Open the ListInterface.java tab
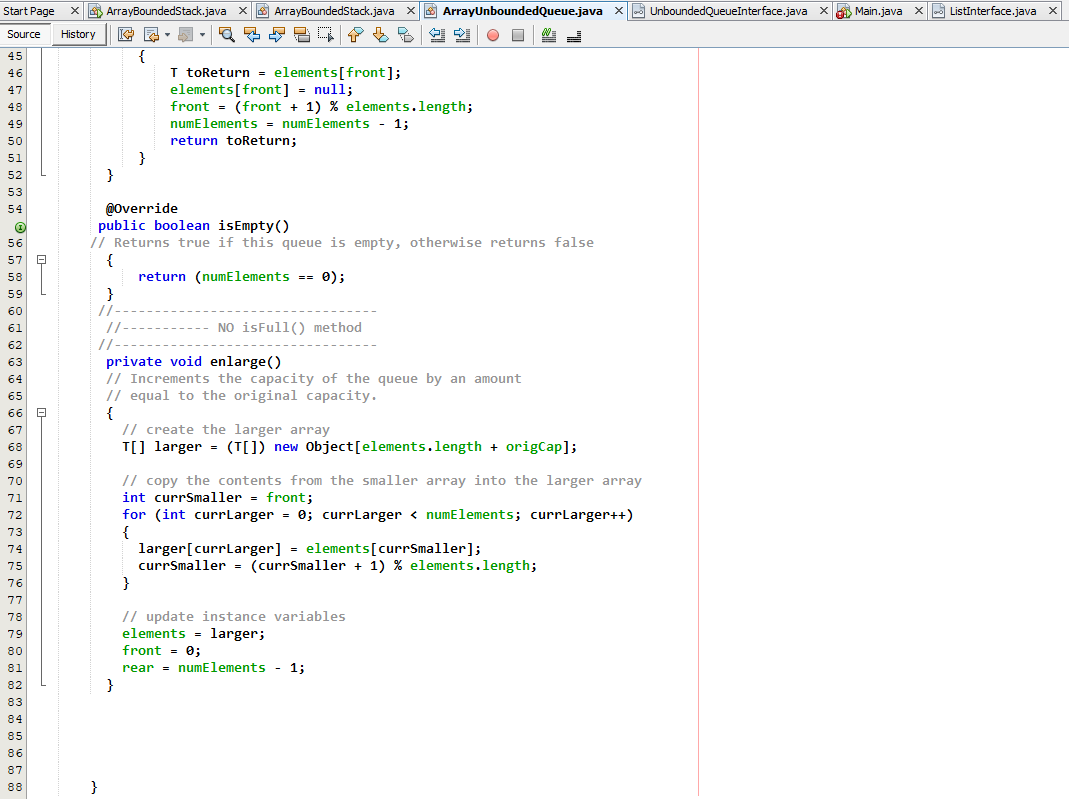 (993, 11)
